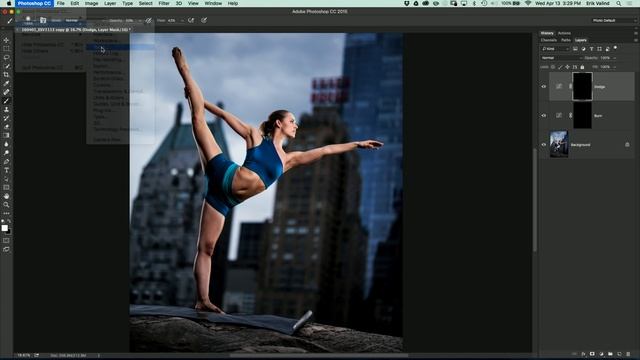Open the layer Kind filter dropdown
640x360 pixels.
pos(555,49)
